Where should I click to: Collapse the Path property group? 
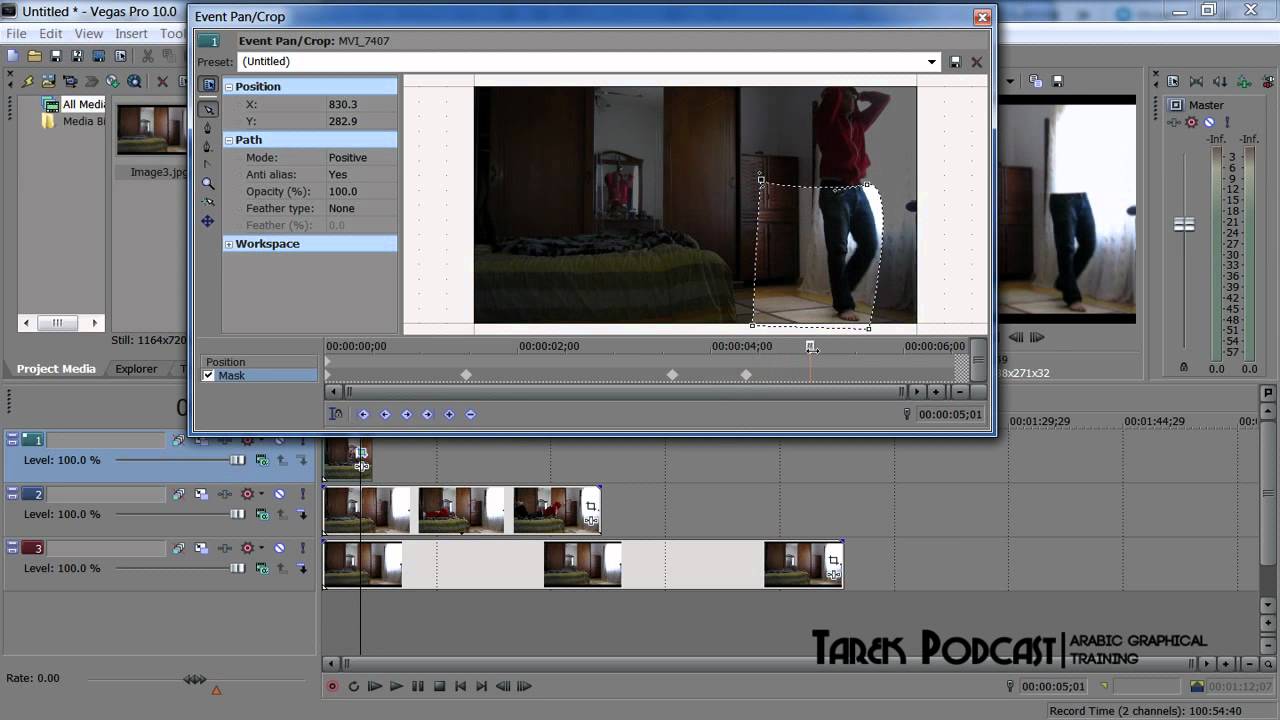click(x=229, y=140)
